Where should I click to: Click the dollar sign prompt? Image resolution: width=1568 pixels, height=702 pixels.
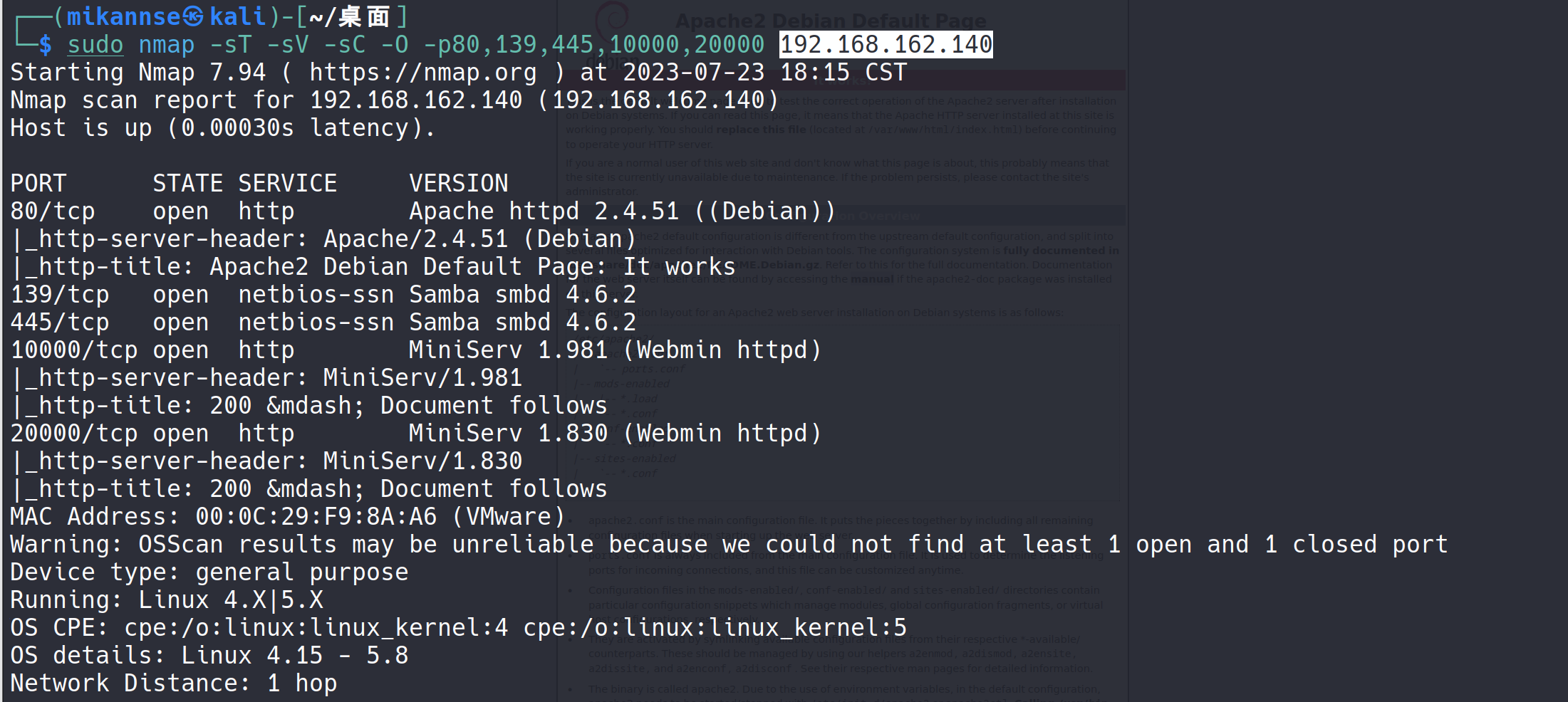click(45, 45)
